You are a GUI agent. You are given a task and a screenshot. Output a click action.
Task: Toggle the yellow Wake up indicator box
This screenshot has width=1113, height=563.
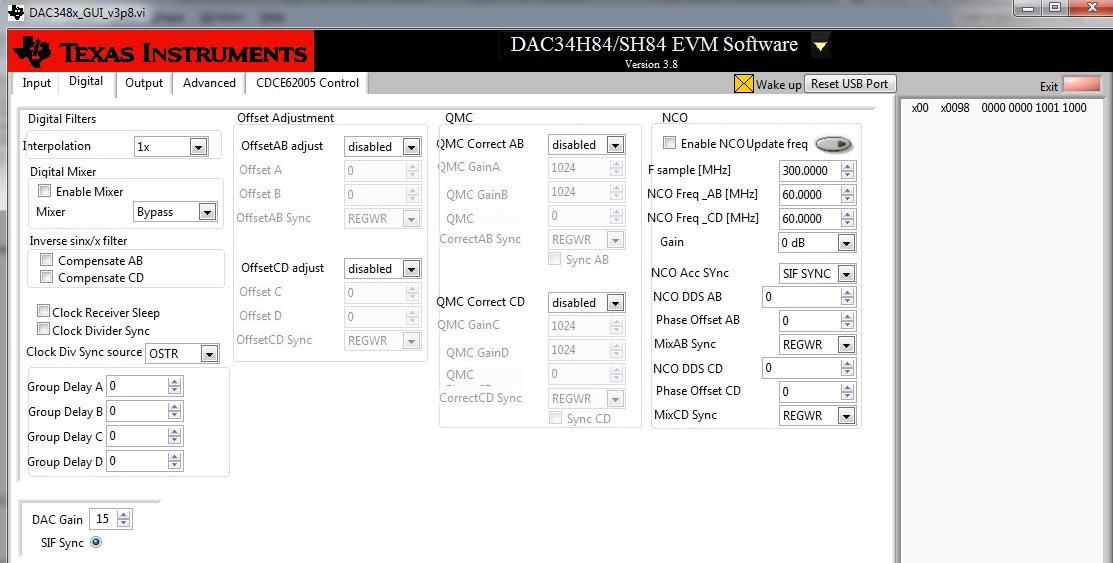point(743,84)
